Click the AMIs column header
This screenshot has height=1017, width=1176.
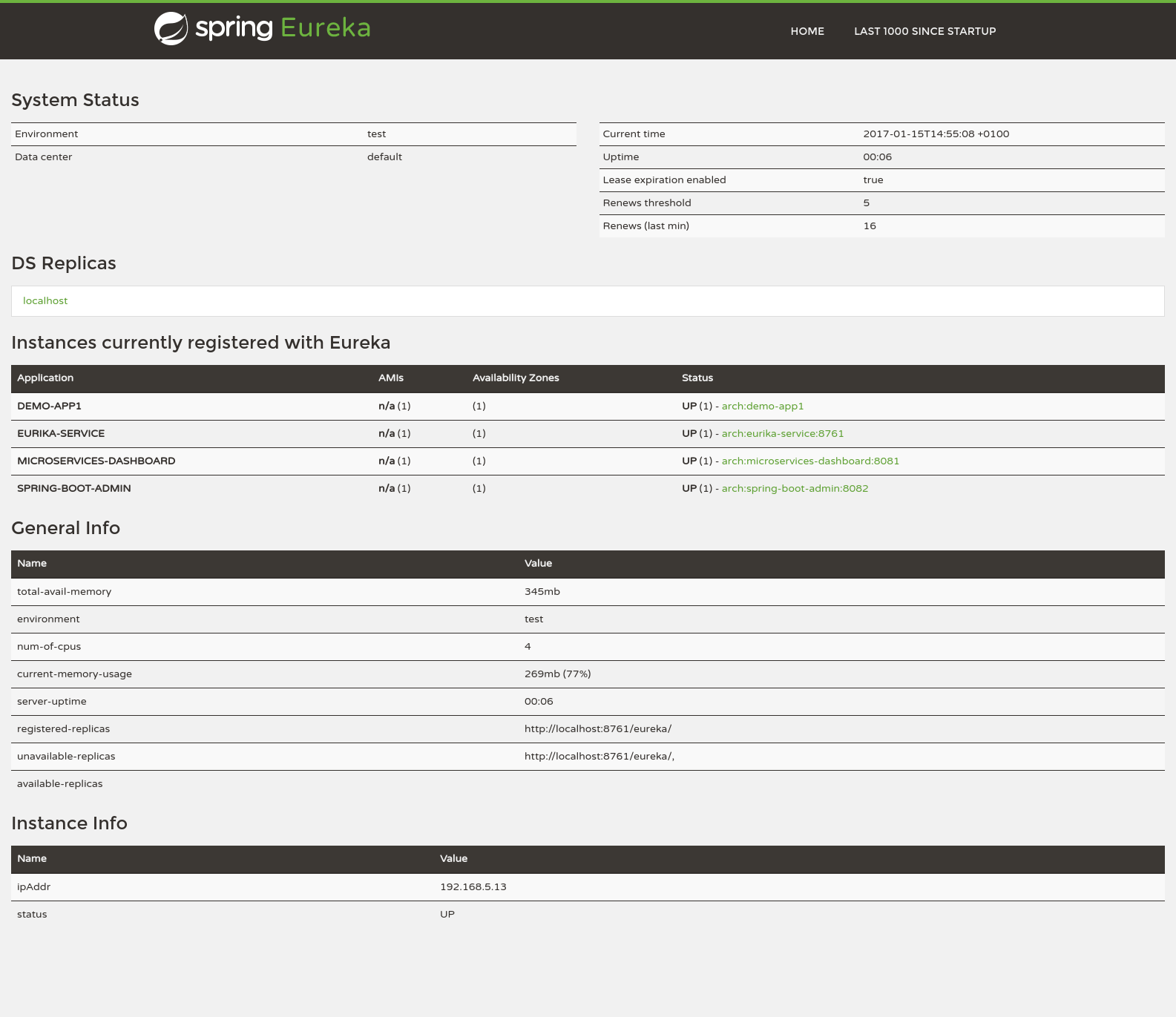pyautogui.click(x=391, y=378)
